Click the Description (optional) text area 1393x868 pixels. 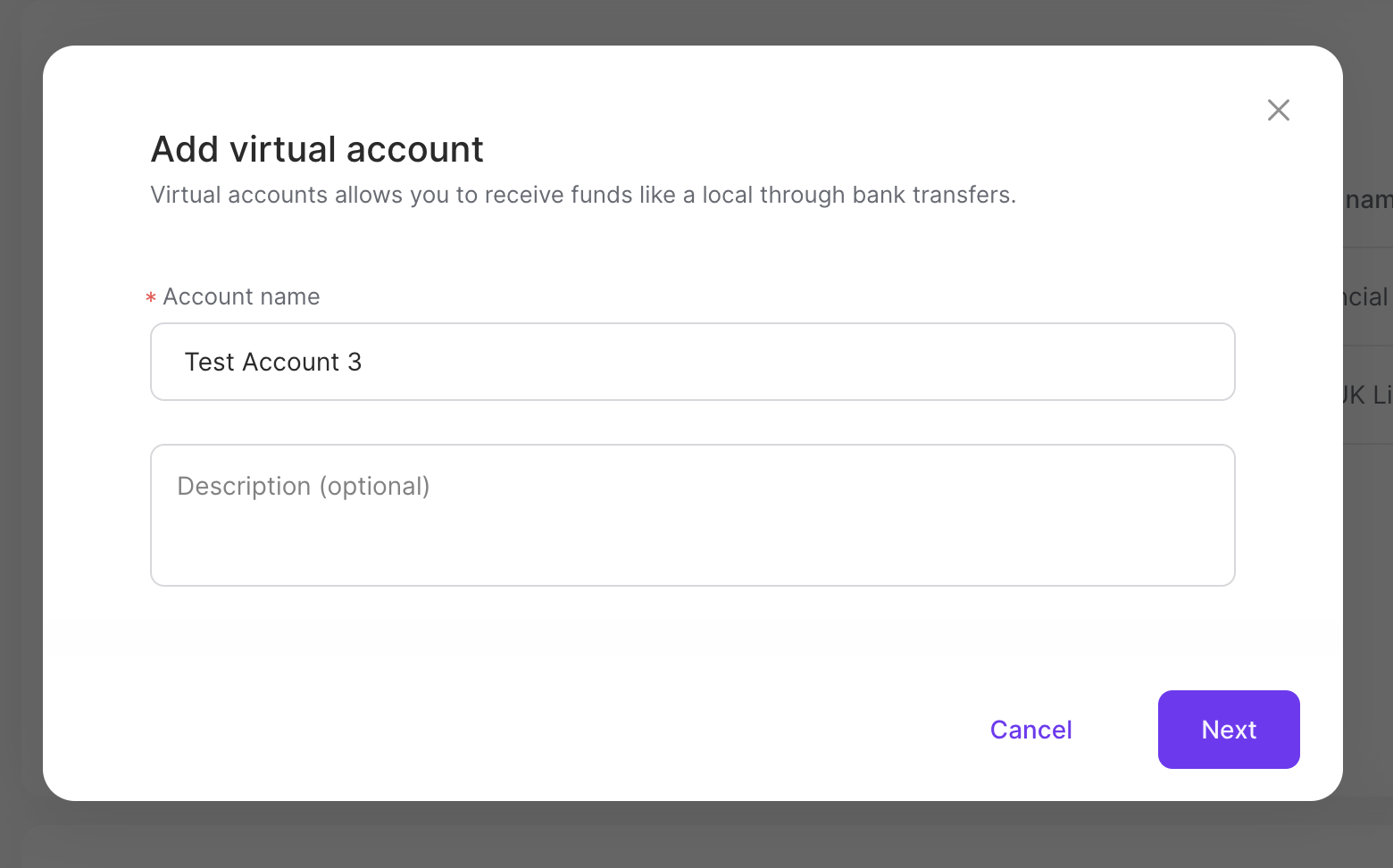[692, 515]
